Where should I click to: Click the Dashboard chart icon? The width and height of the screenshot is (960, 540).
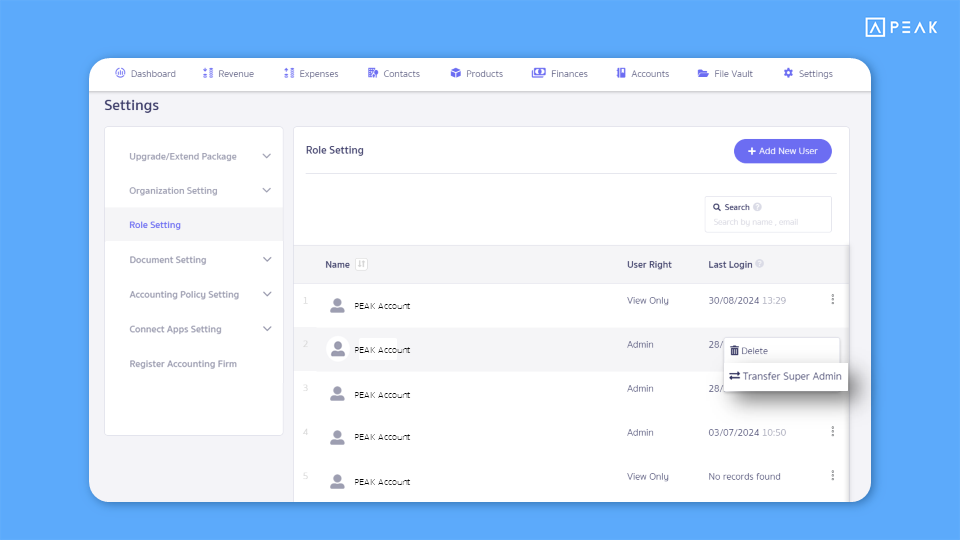pyautogui.click(x=120, y=73)
